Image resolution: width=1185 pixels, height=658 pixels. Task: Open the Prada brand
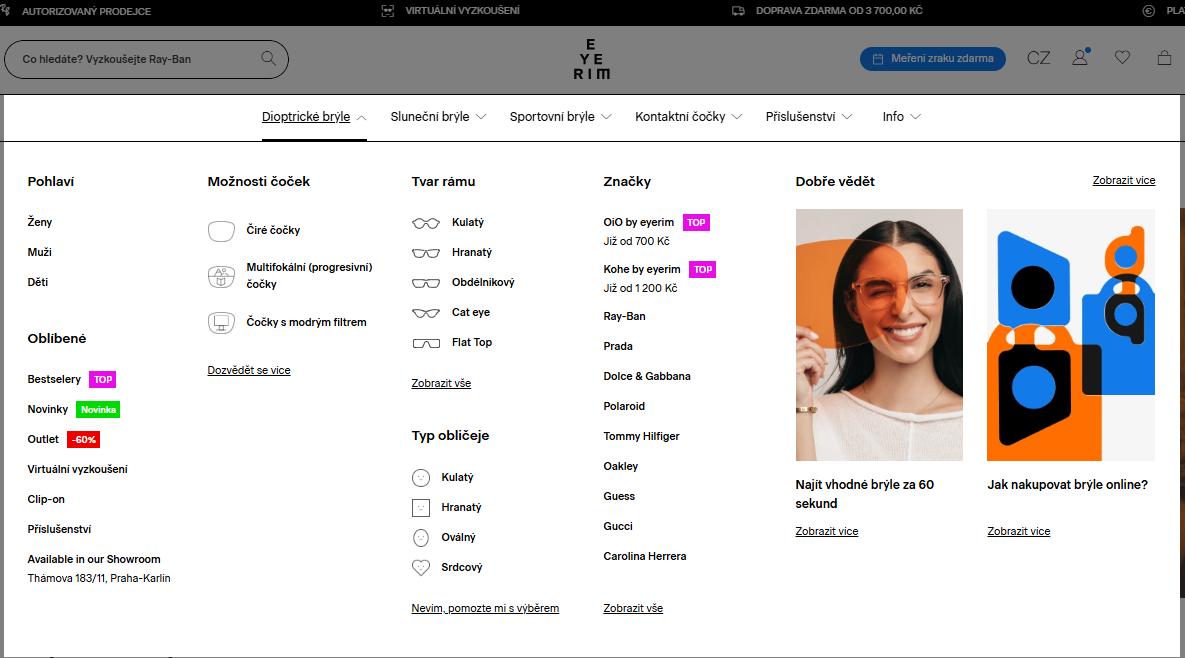(618, 346)
